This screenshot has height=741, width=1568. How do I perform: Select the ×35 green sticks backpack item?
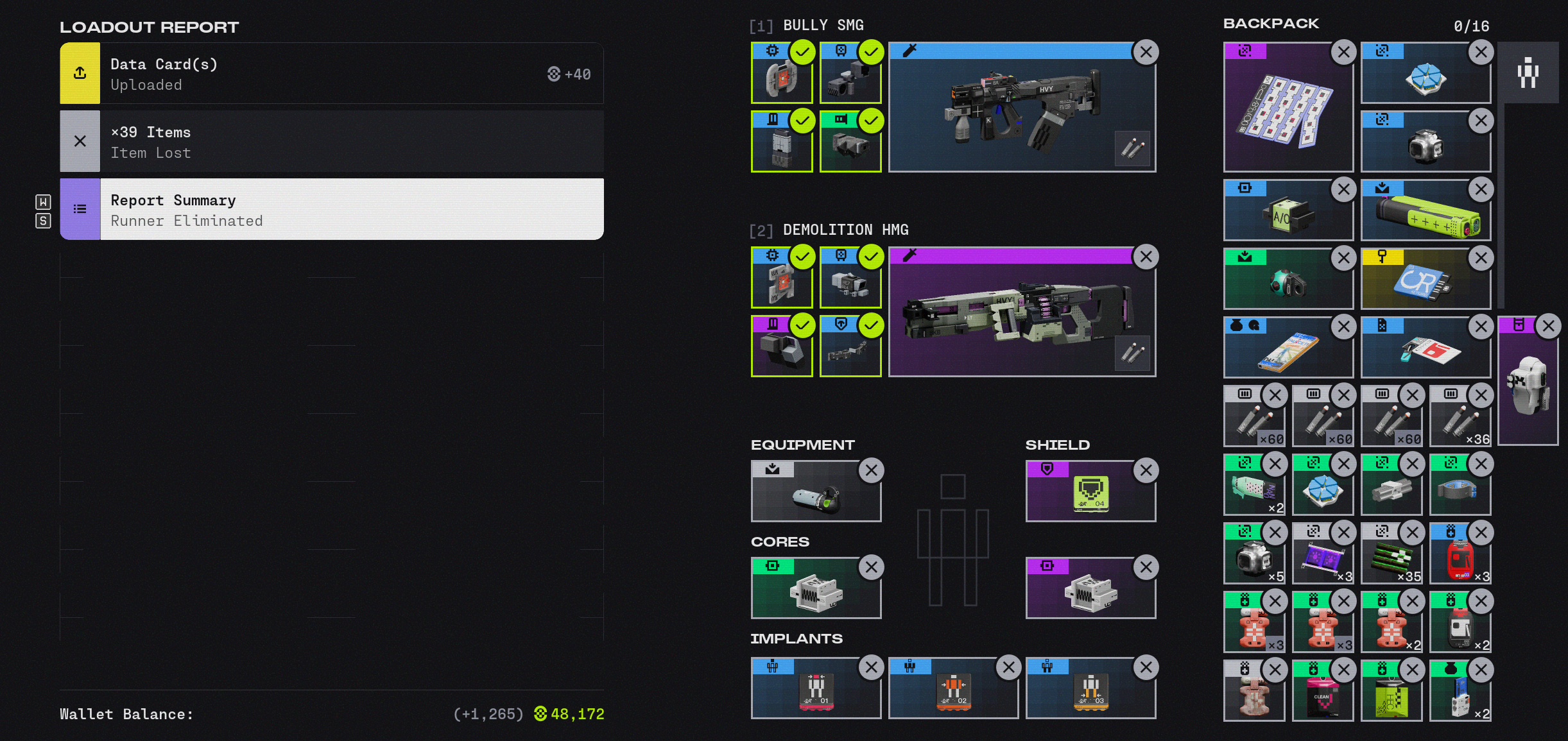[x=1391, y=554]
